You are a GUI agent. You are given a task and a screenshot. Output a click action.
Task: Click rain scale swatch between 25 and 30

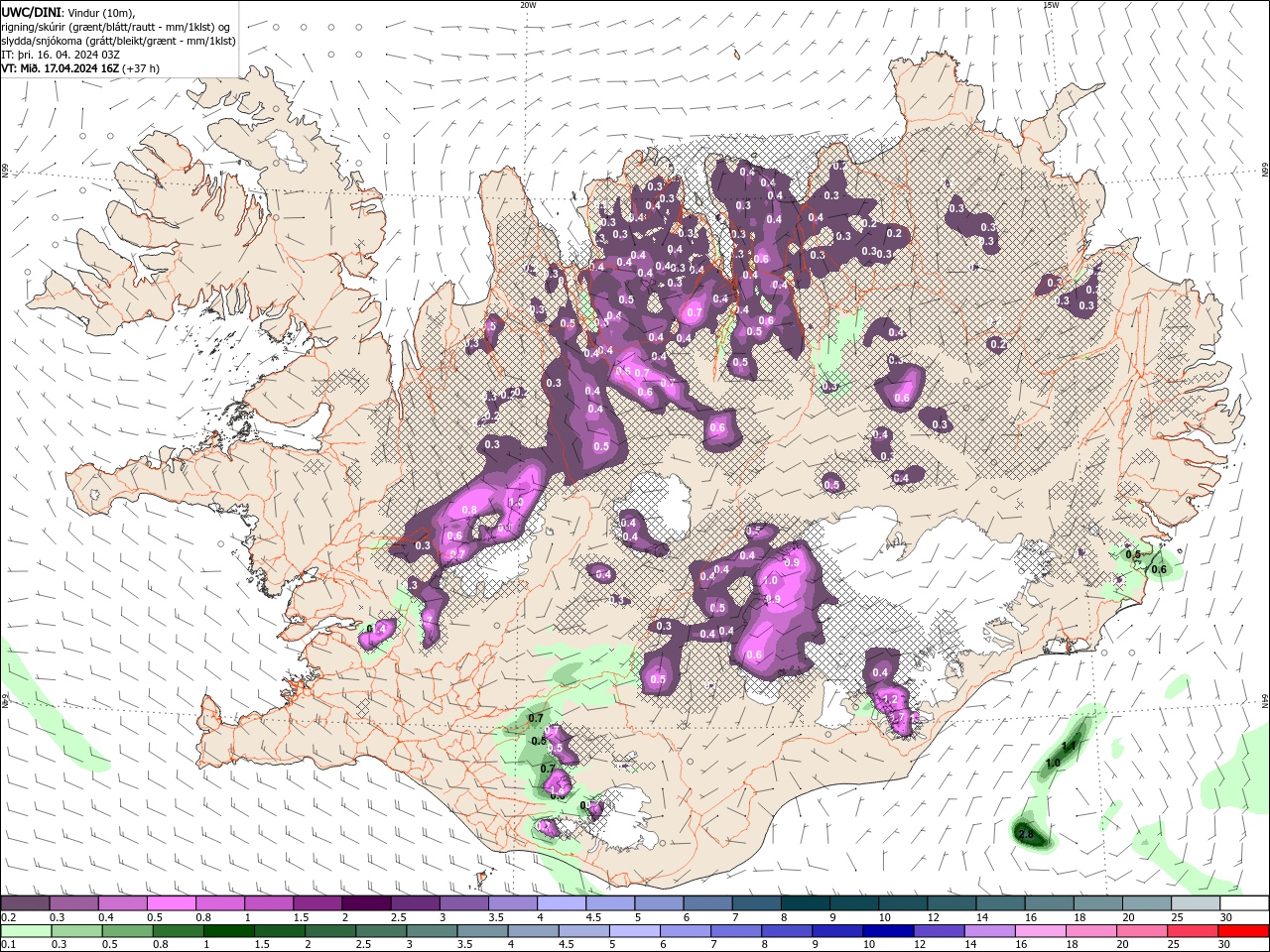1193,931
